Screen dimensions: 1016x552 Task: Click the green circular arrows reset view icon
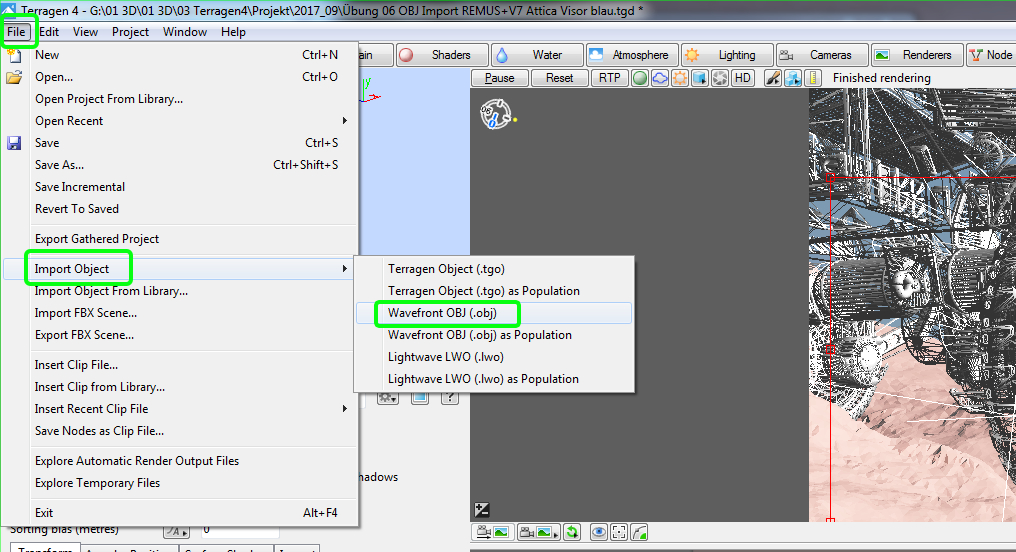[572, 533]
